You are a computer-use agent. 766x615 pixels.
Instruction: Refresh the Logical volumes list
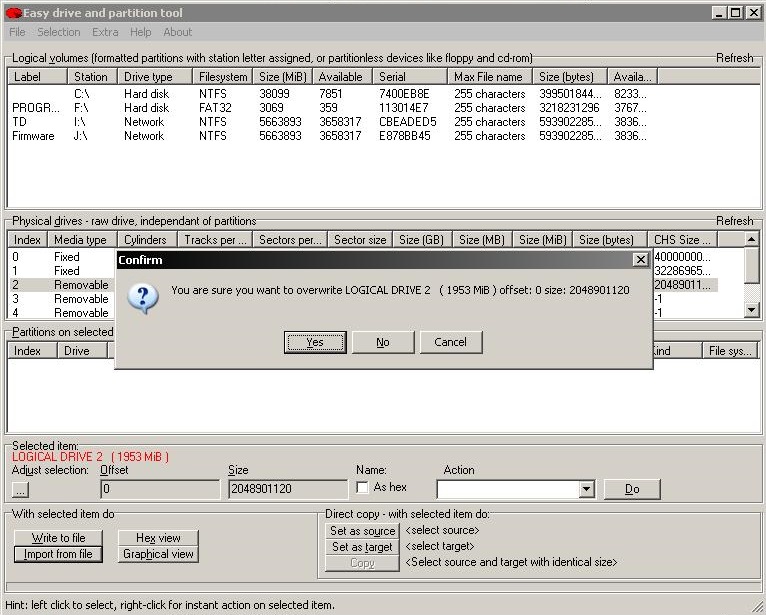[x=734, y=58]
